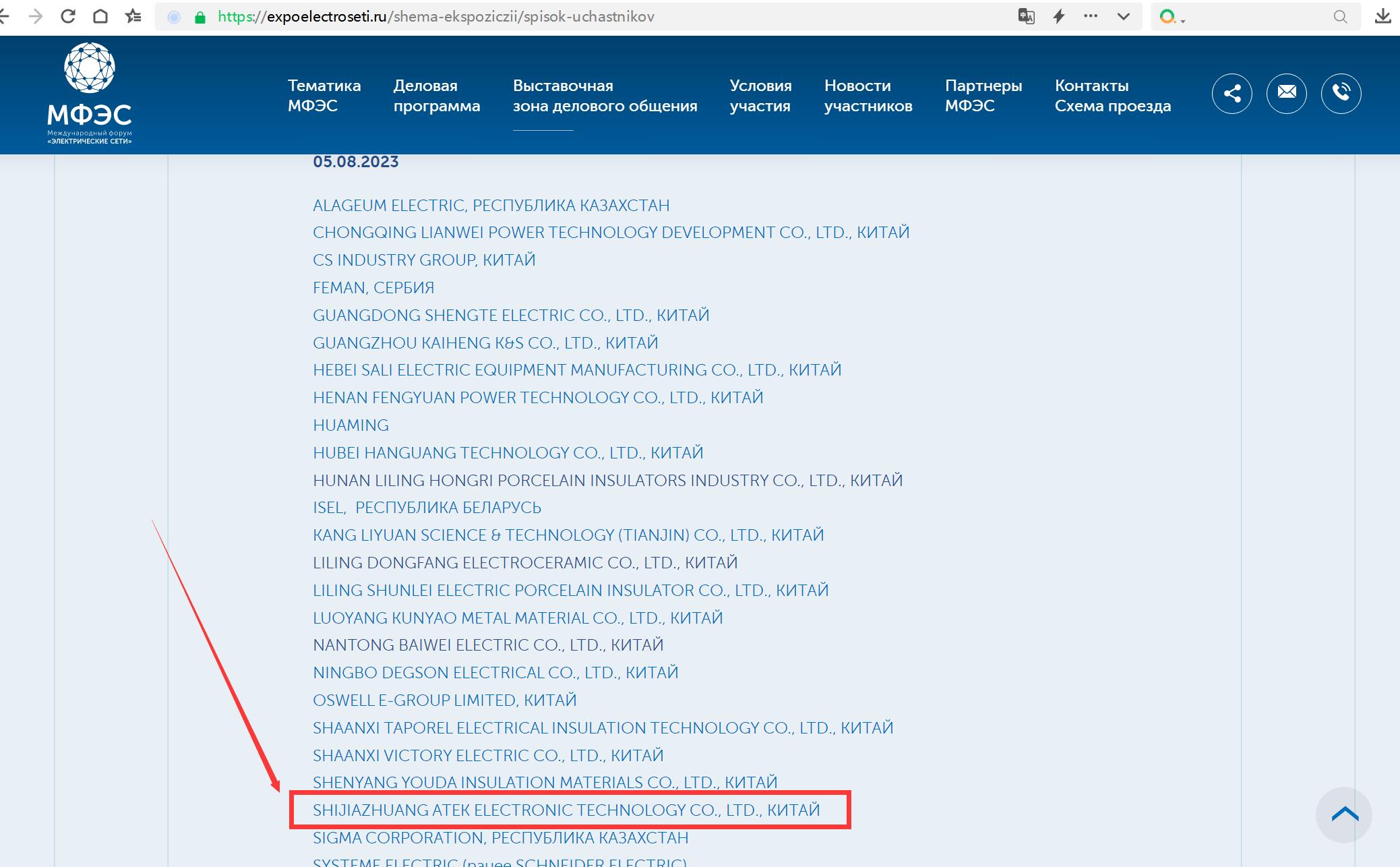Open LILING SHUNLEI ELECTRIC PORCELAIN link

point(571,590)
